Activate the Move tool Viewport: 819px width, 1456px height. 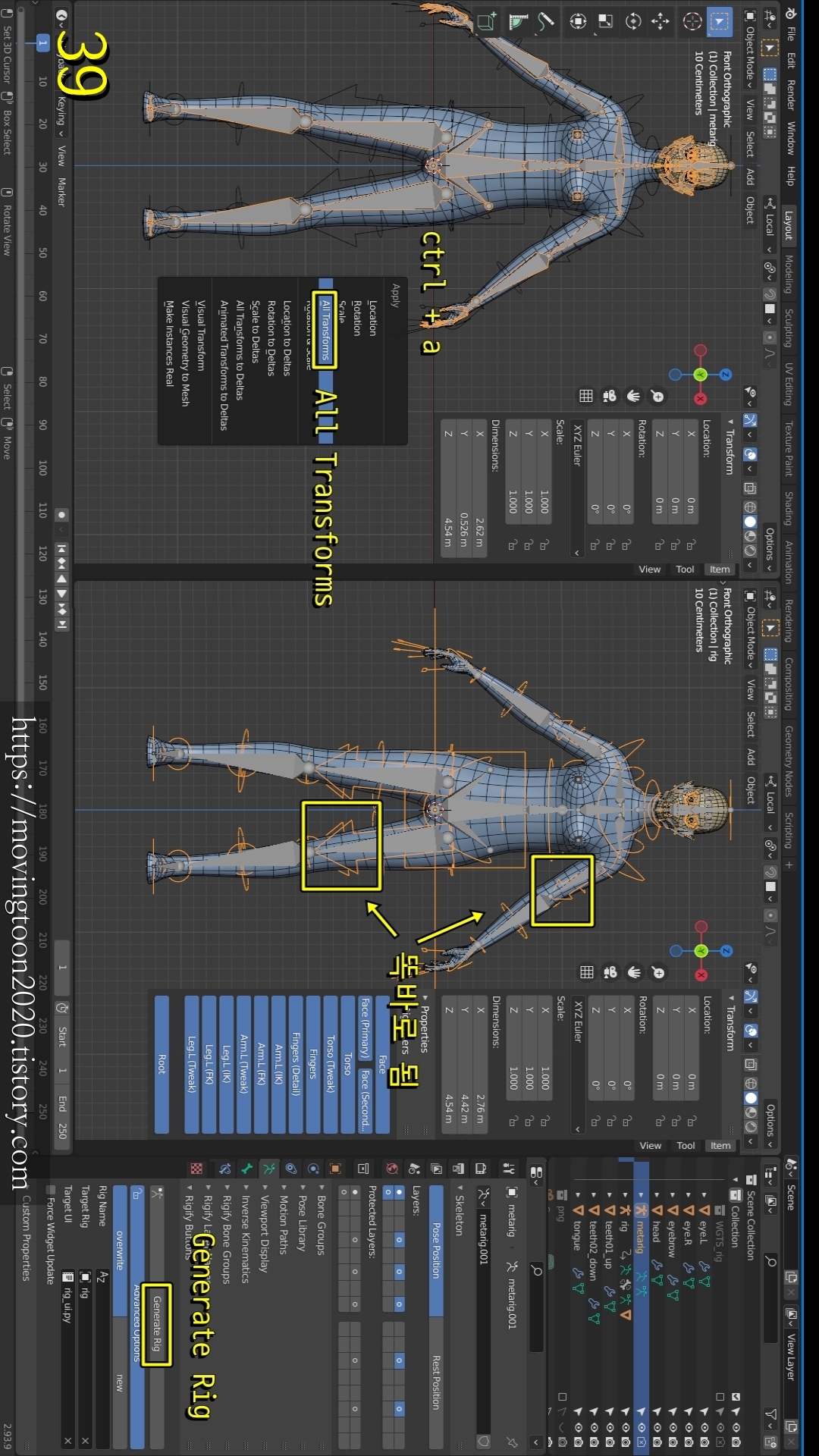pyautogui.click(x=661, y=22)
